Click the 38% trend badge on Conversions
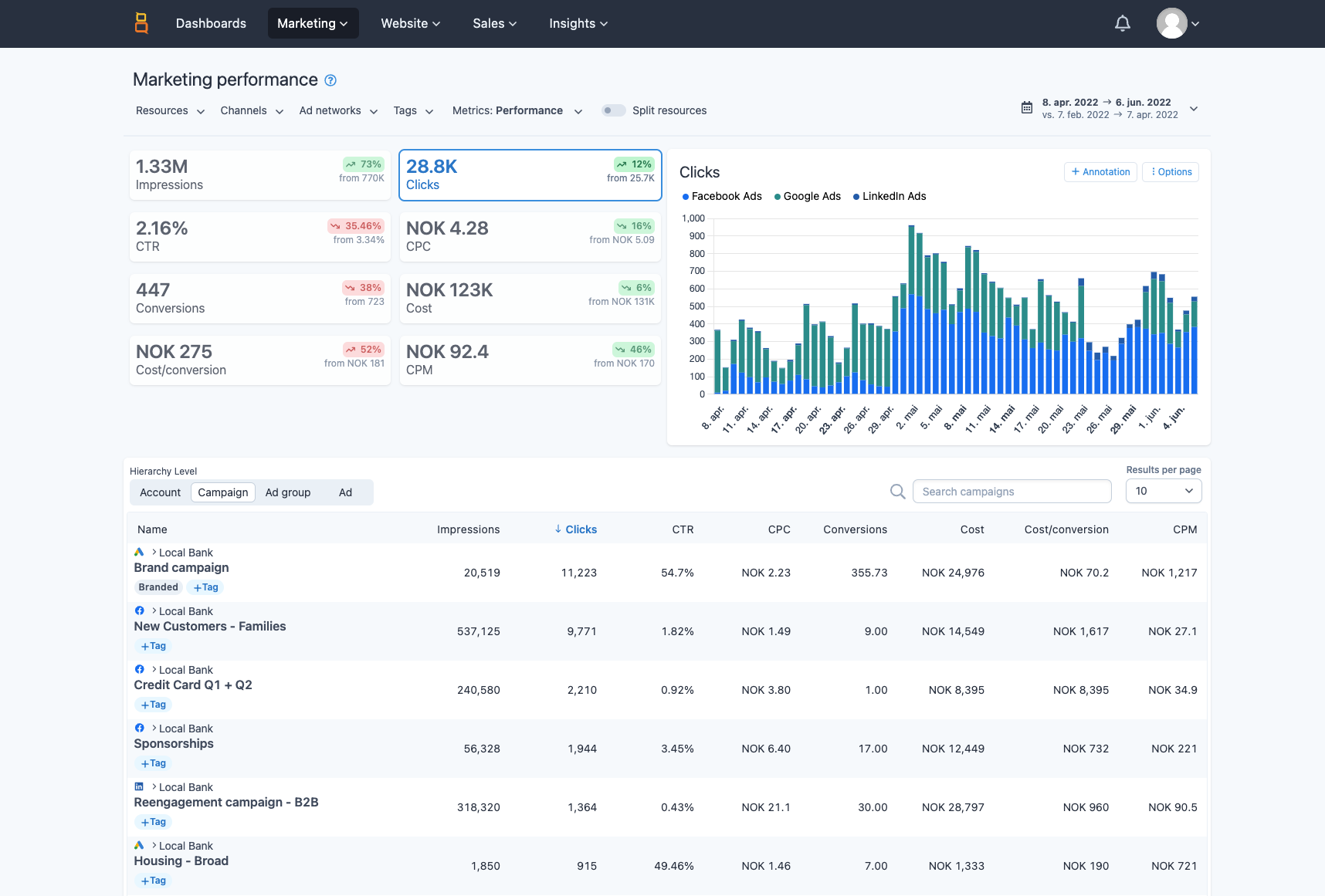 [363, 288]
